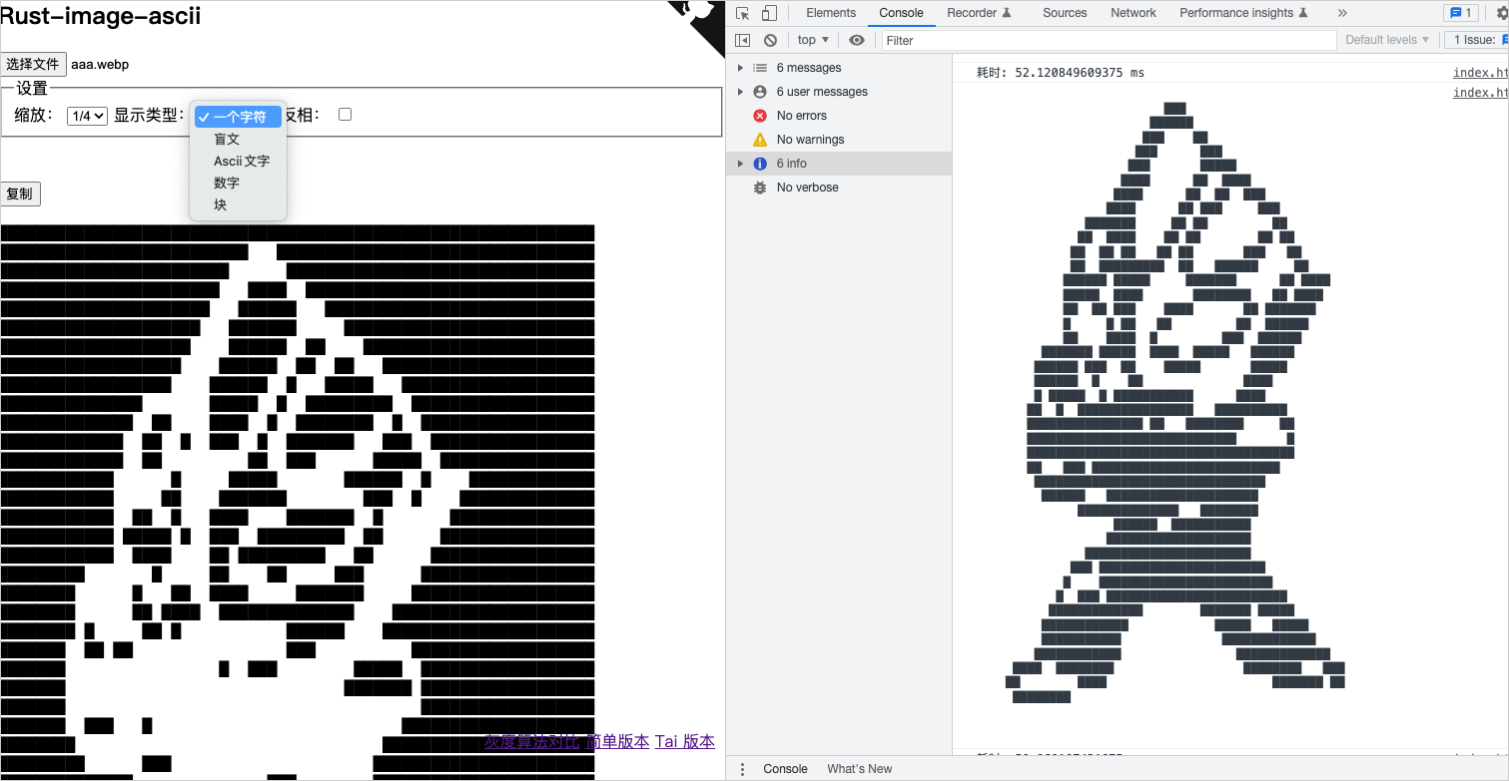This screenshot has height=781, width=1509.
Task: Select Ascii文字 option in the list
Action: (x=238, y=161)
